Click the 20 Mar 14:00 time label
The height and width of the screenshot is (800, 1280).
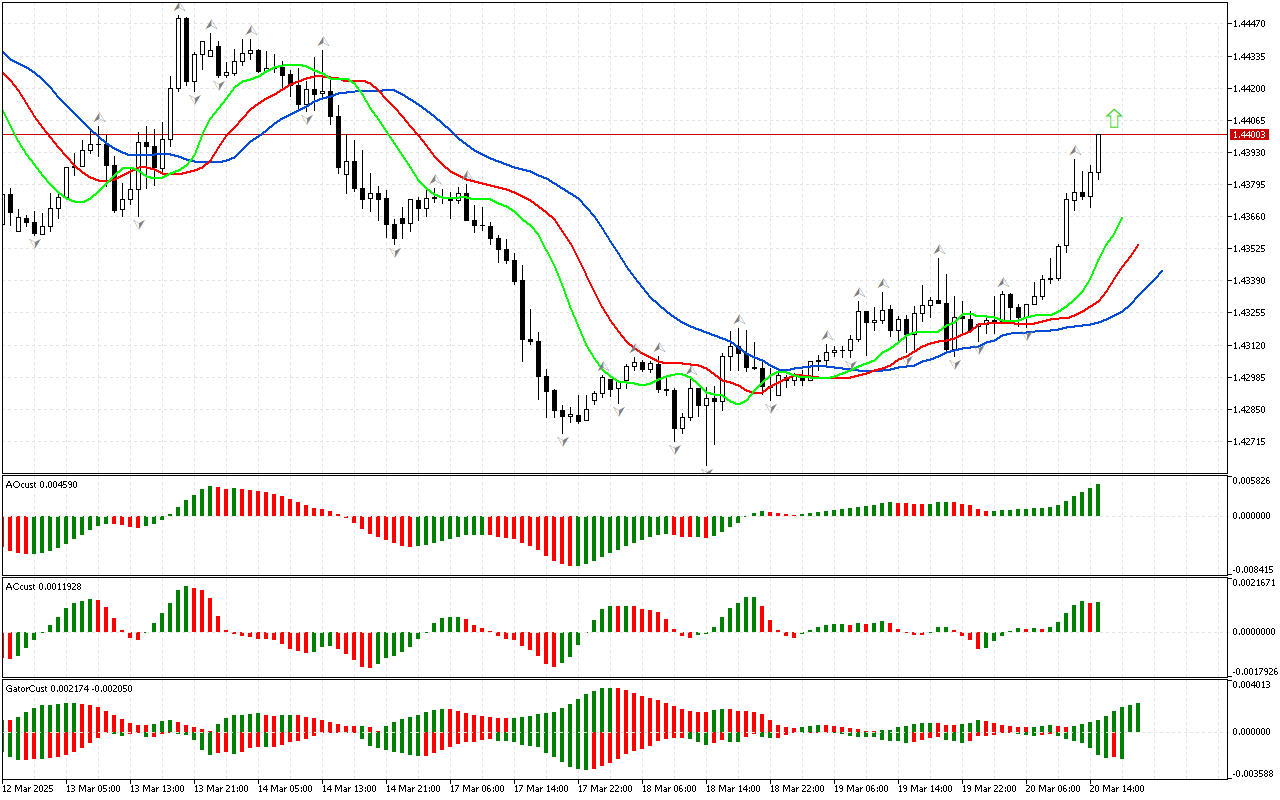tap(1117, 788)
